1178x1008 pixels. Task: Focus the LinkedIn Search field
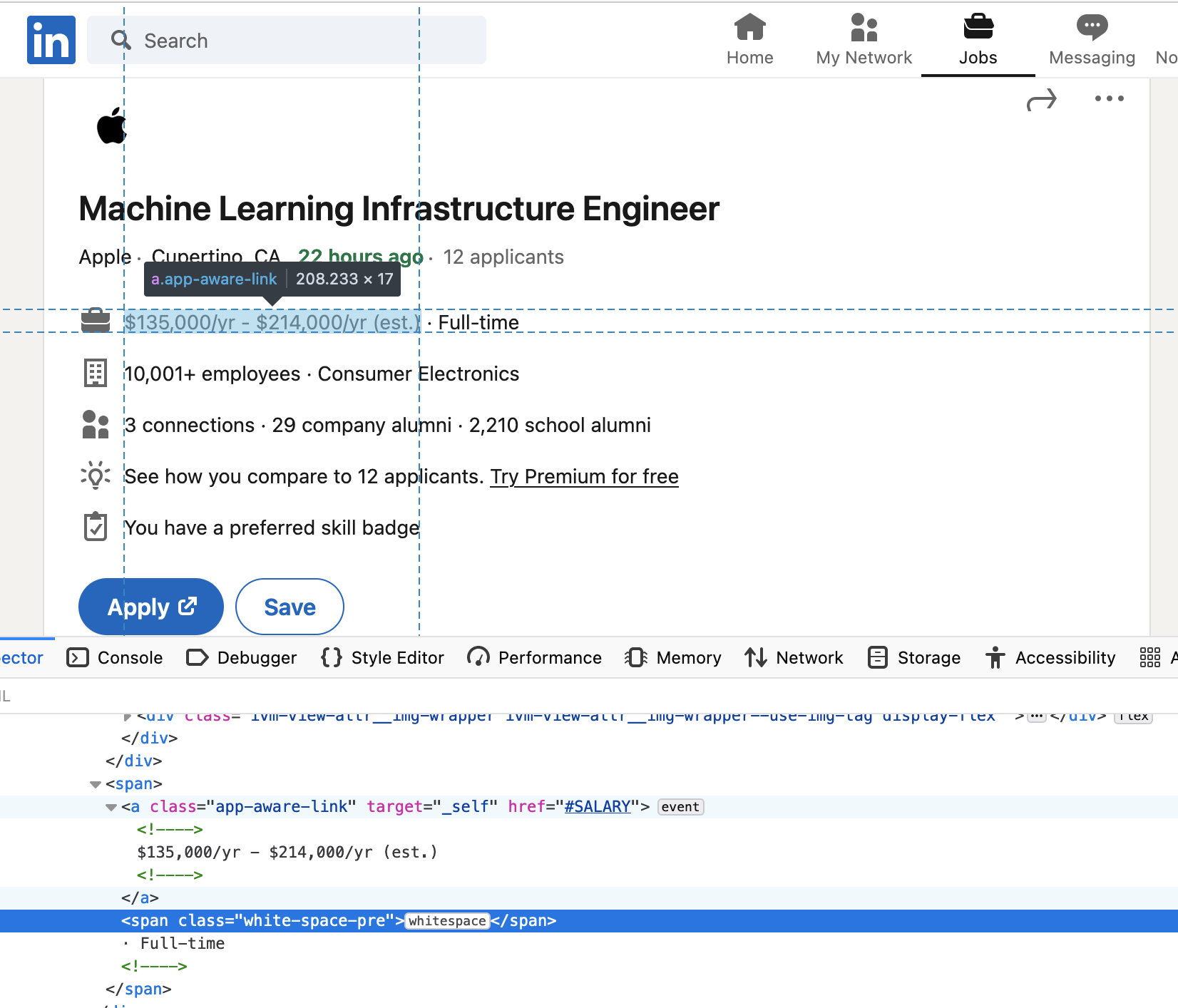287,40
